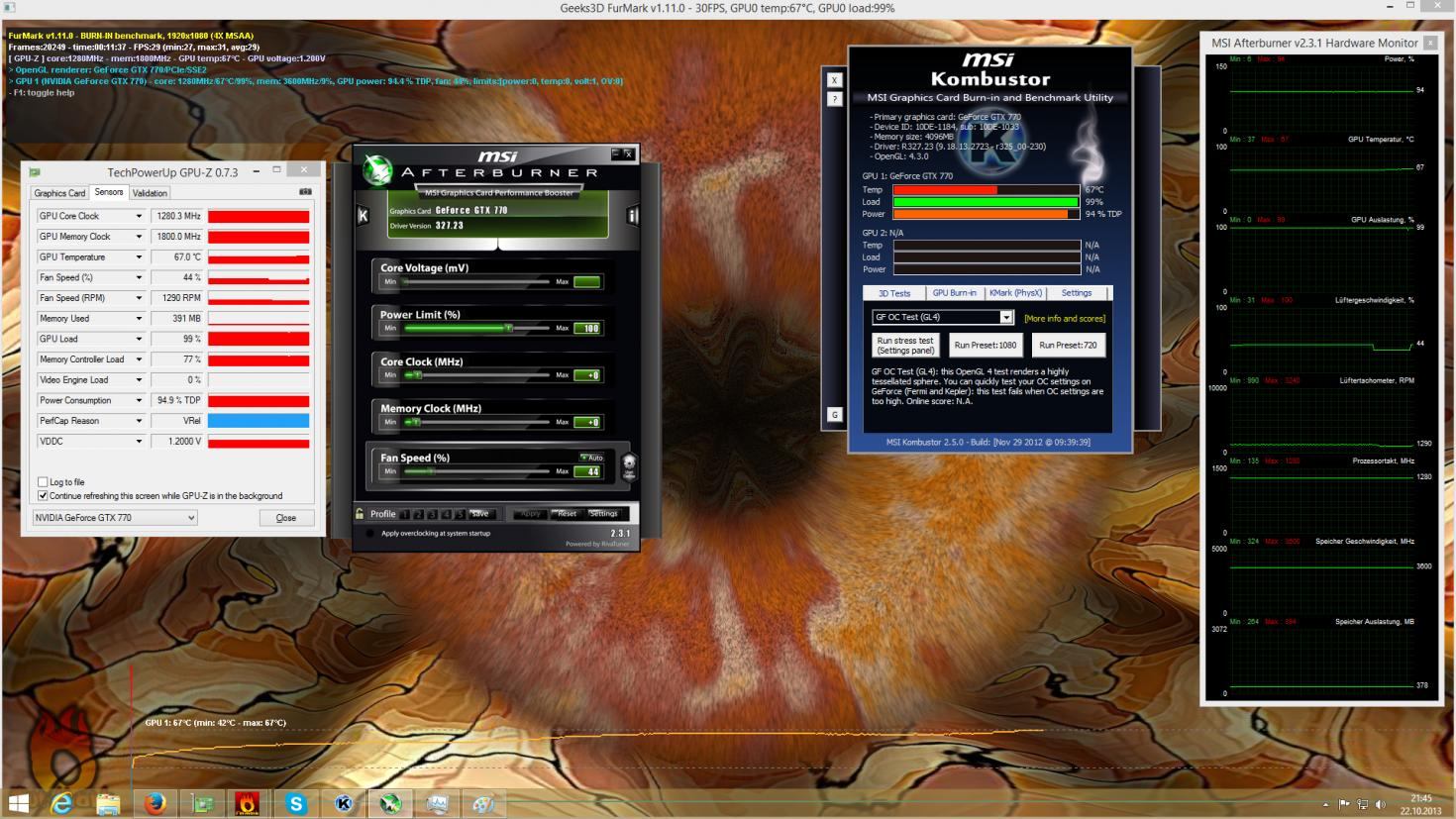Image resolution: width=1456 pixels, height=819 pixels.
Task: Click the Afterburner Apply button
Action: (531, 514)
